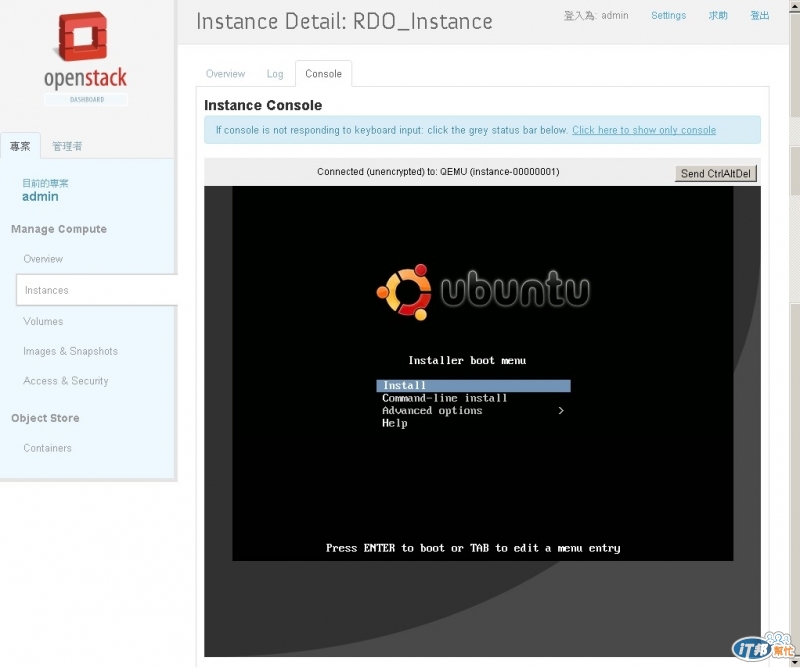The width and height of the screenshot is (800, 668).
Task: Open Containers under Object Store
Action: (x=47, y=448)
